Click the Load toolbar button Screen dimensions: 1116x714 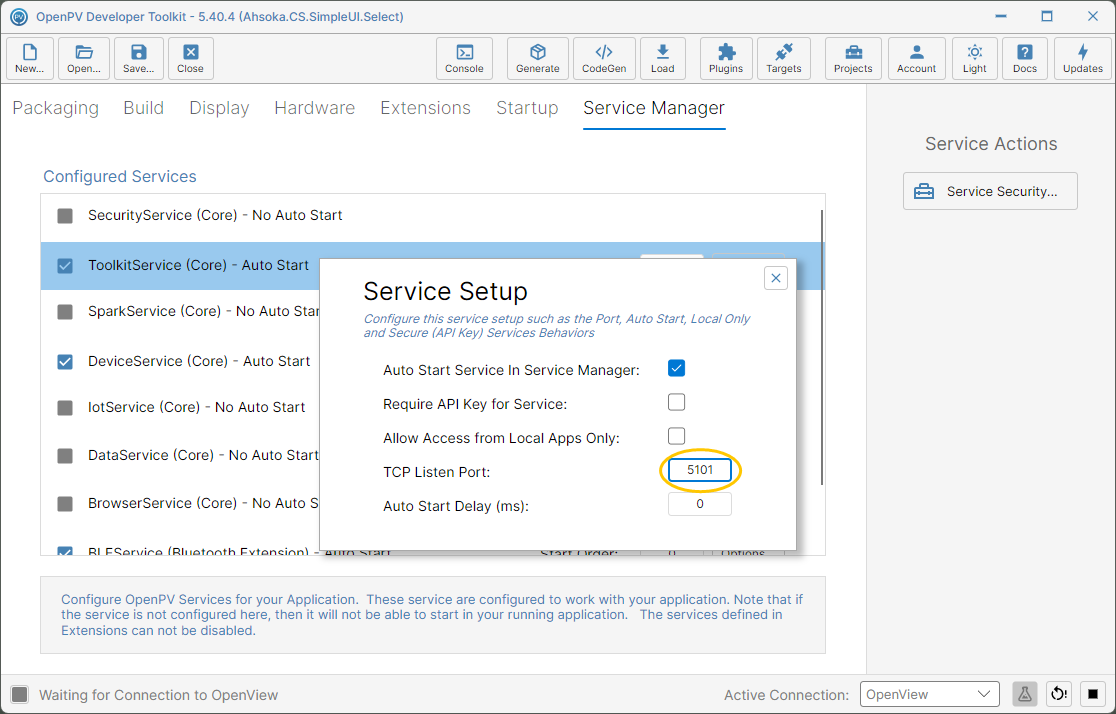coord(663,58)
